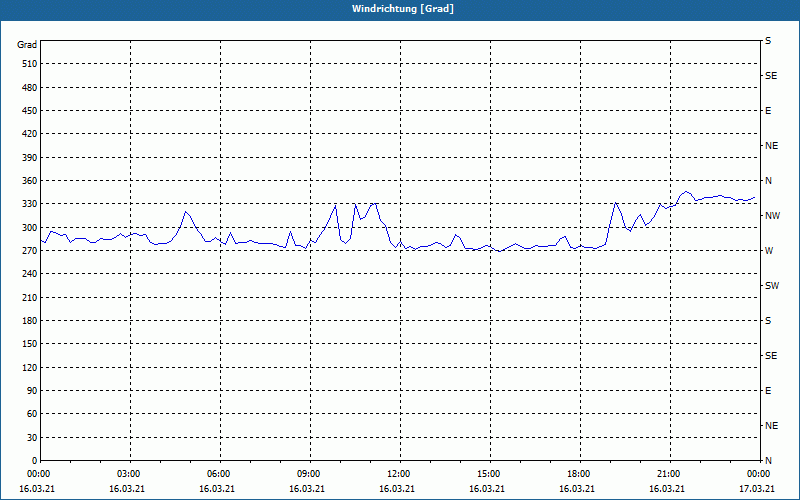This screenshot has width=800, height=500.
Task: Select the 12:00 time axis label
Action: [397, 474]
